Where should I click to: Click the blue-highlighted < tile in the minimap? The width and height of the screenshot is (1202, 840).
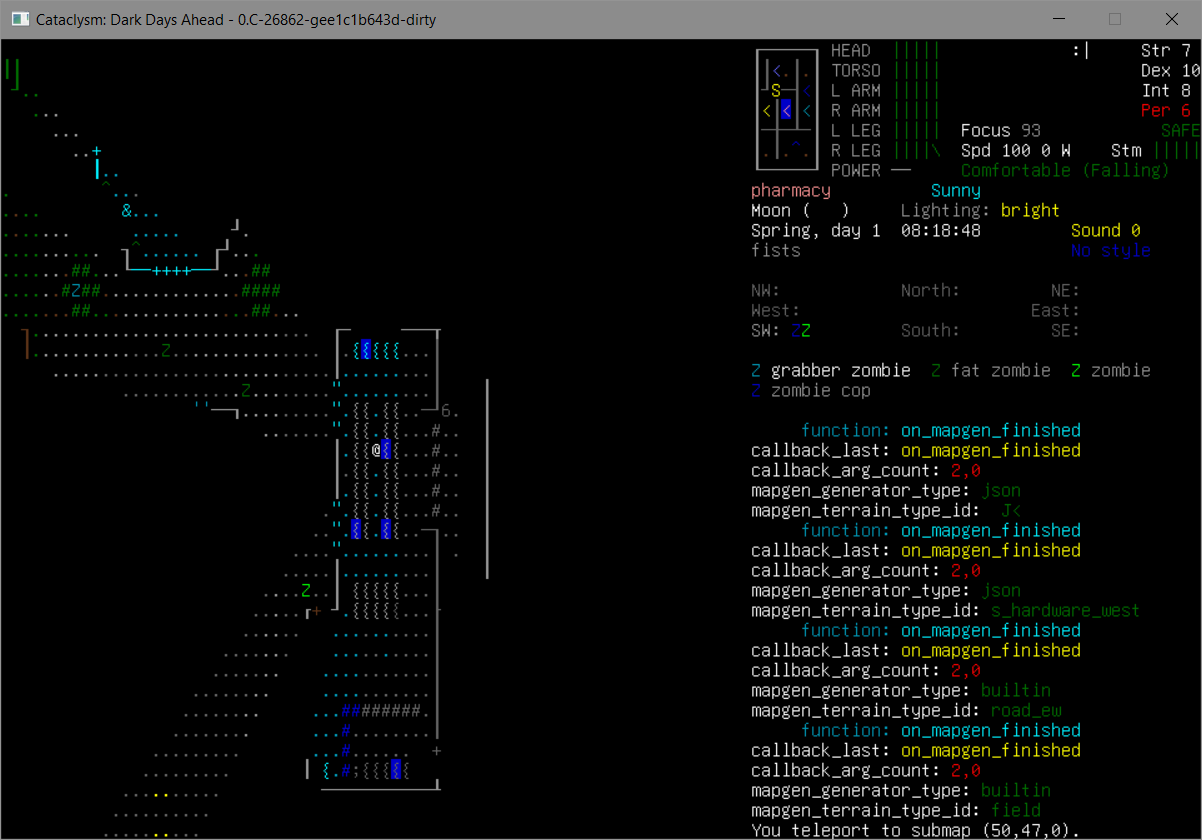click(x=786, y=110)
